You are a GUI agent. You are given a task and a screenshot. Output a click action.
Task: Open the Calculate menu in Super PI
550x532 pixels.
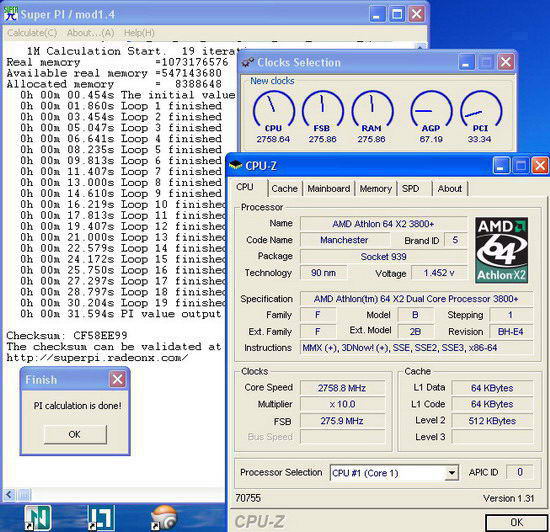point(32,33)
